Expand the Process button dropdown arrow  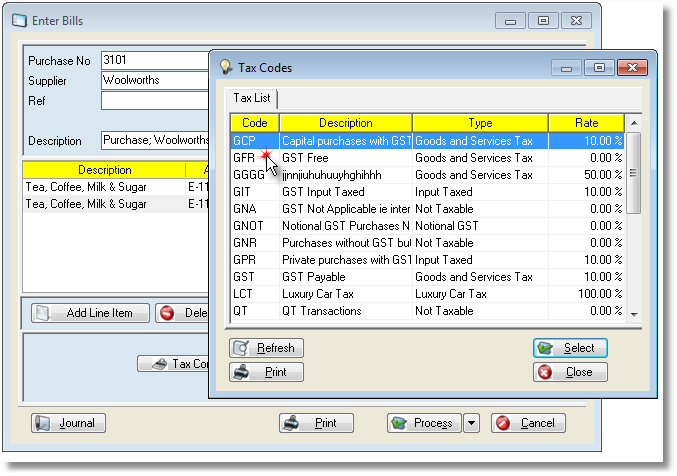click(x=472, y=423)
